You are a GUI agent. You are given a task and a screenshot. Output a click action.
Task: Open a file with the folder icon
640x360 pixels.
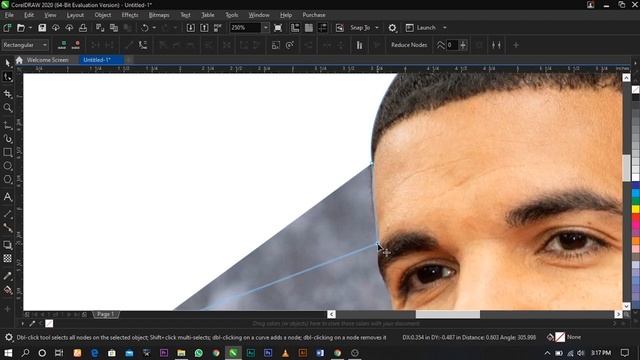pyautogui.click(x=20, y=28)
